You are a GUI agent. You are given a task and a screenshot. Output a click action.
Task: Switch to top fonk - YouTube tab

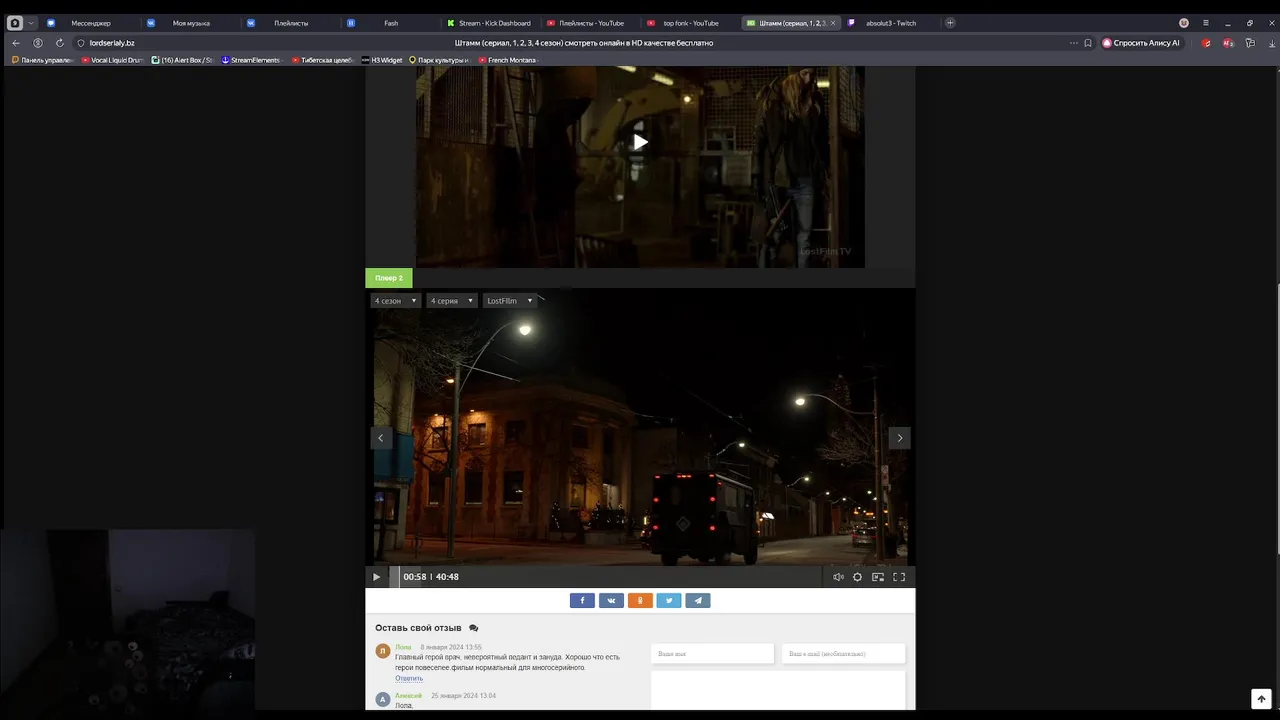tap(690, 23)
